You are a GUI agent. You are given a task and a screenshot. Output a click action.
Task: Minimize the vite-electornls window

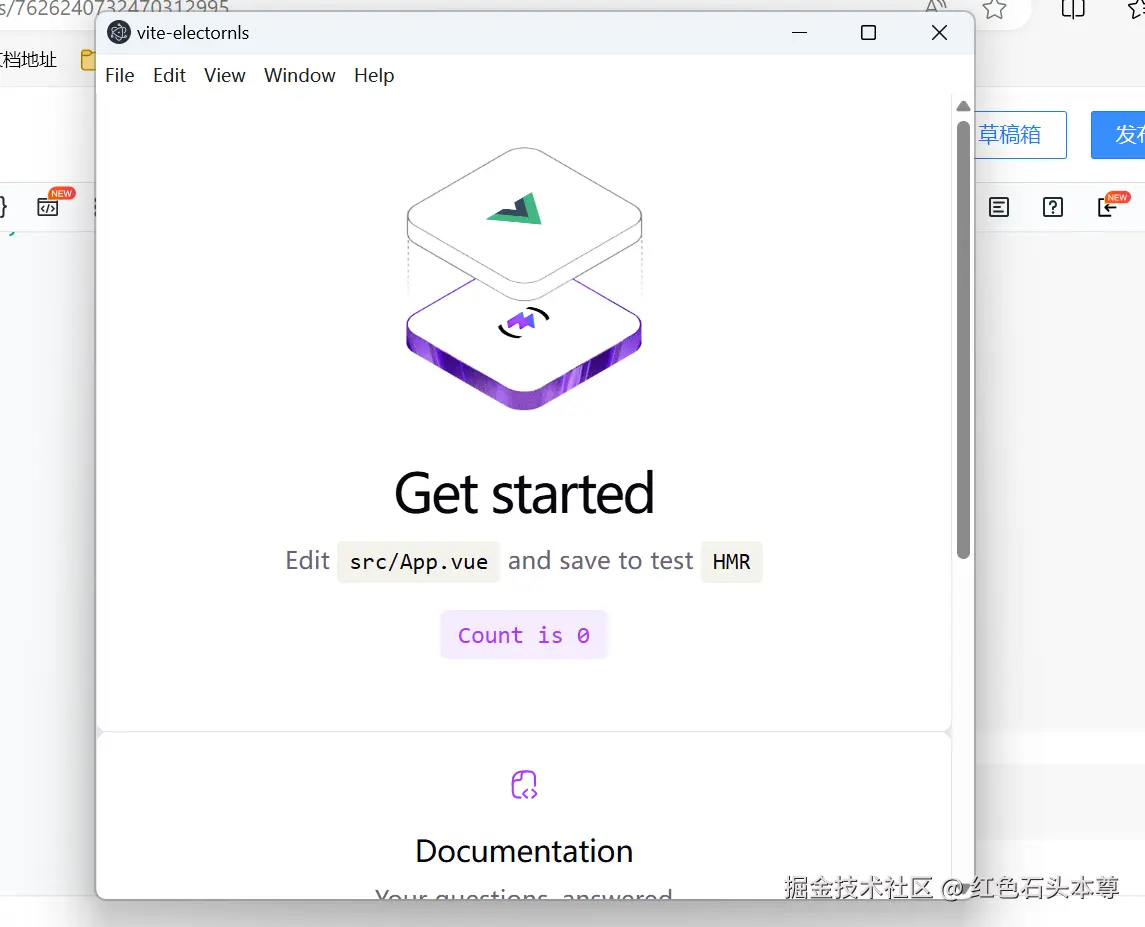click(x=800, y=33)
